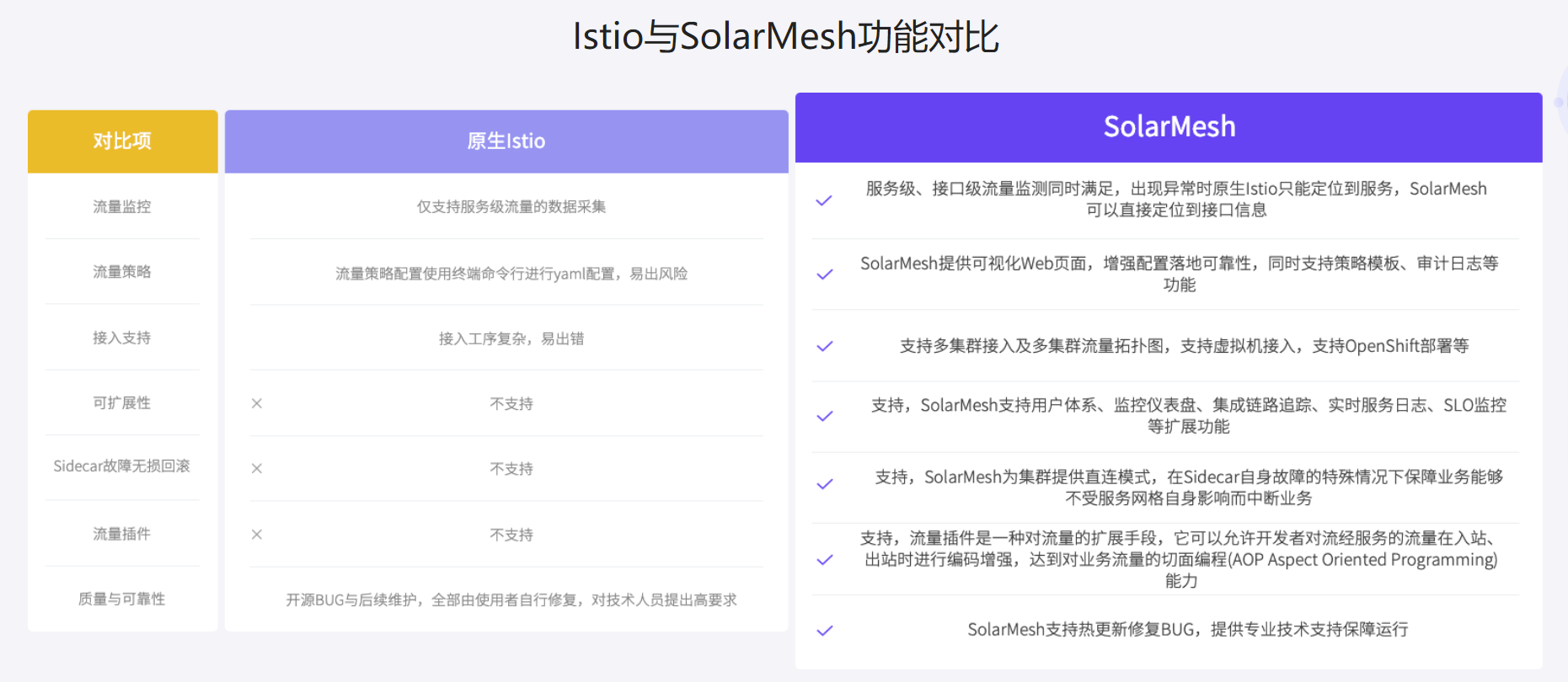Click the checkmark next to Sidecar直连模式 row
The height and width of the screenshot is (682, 1568).
click(824, 484)
